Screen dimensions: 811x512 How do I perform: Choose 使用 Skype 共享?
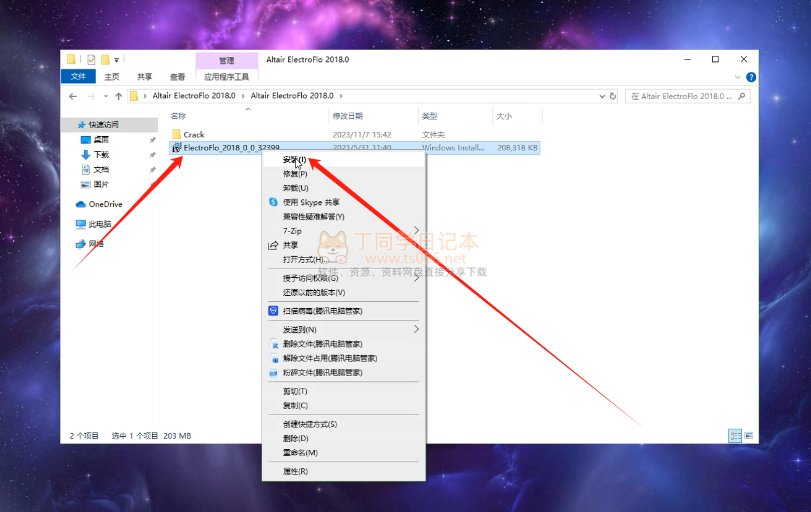(x=344, y=202)
